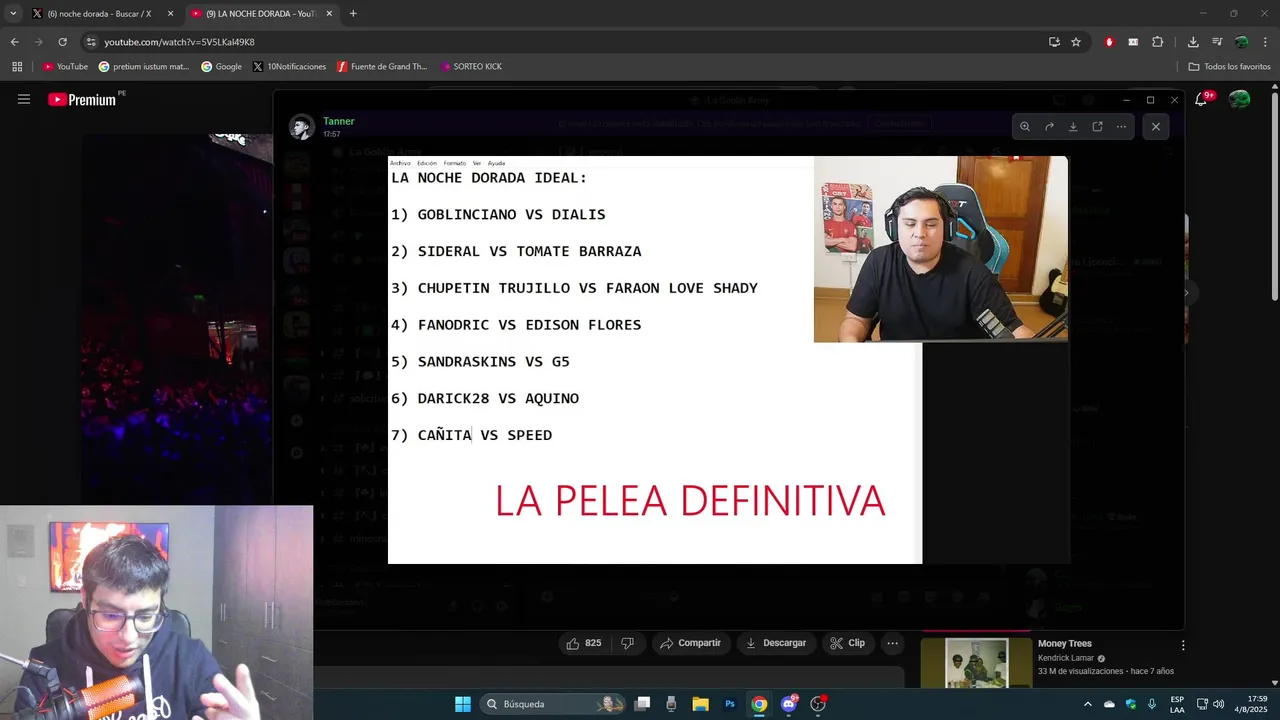
Task: Open Google bookmark
Action: 221,67
